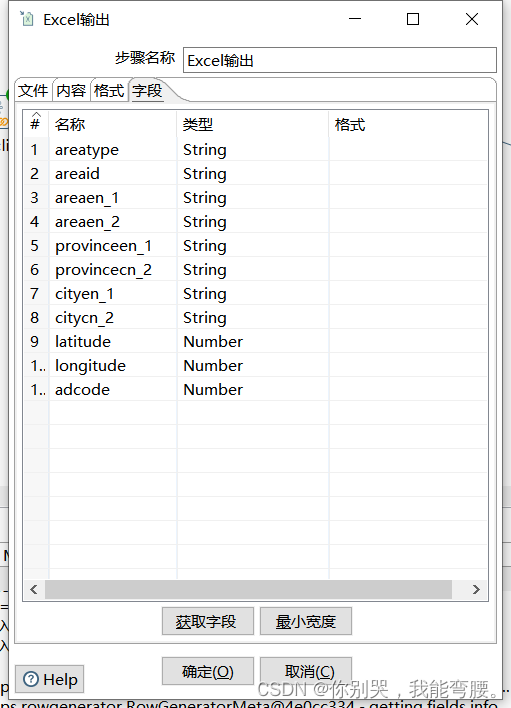
Task: Select the areaen_2 field name cell
Action: pos(113,221)
